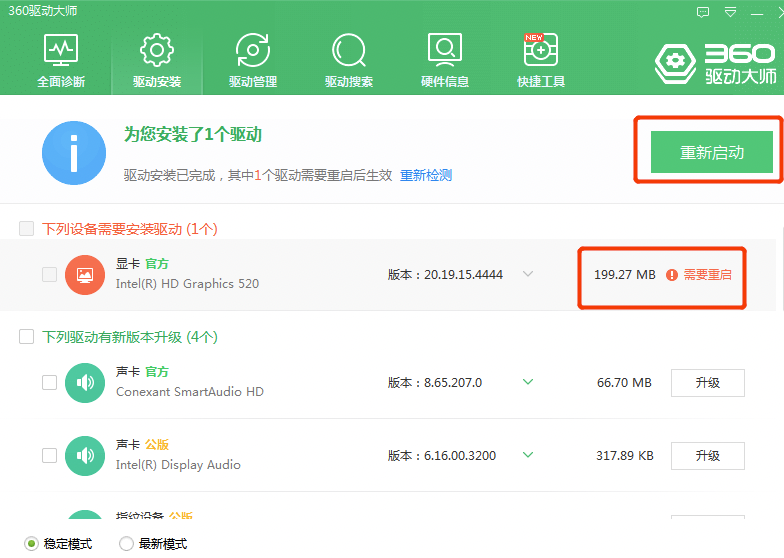Tick the Intel(R) Display Audio checkbox
This screenshot has height=558, width=784.
(x=50, y=456)
